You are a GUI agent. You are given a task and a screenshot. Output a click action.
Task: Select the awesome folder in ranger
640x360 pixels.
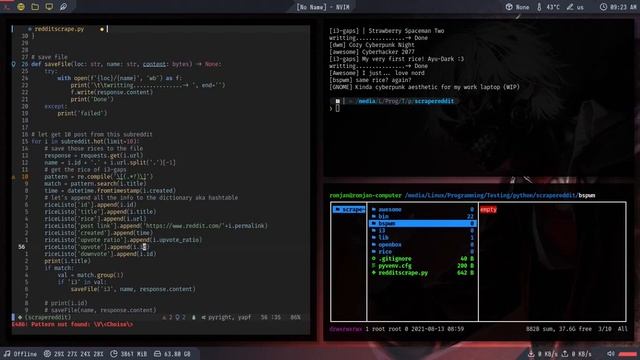(x=422, y=209)
